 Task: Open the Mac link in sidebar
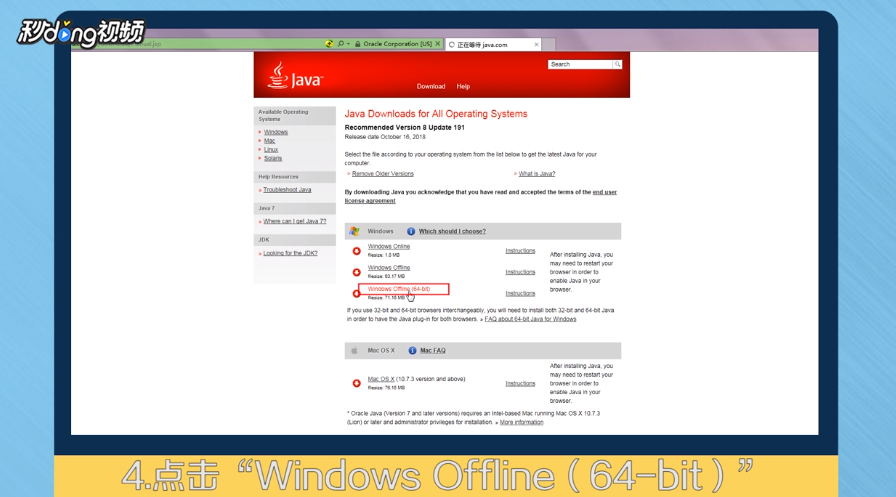pos(269,141)
